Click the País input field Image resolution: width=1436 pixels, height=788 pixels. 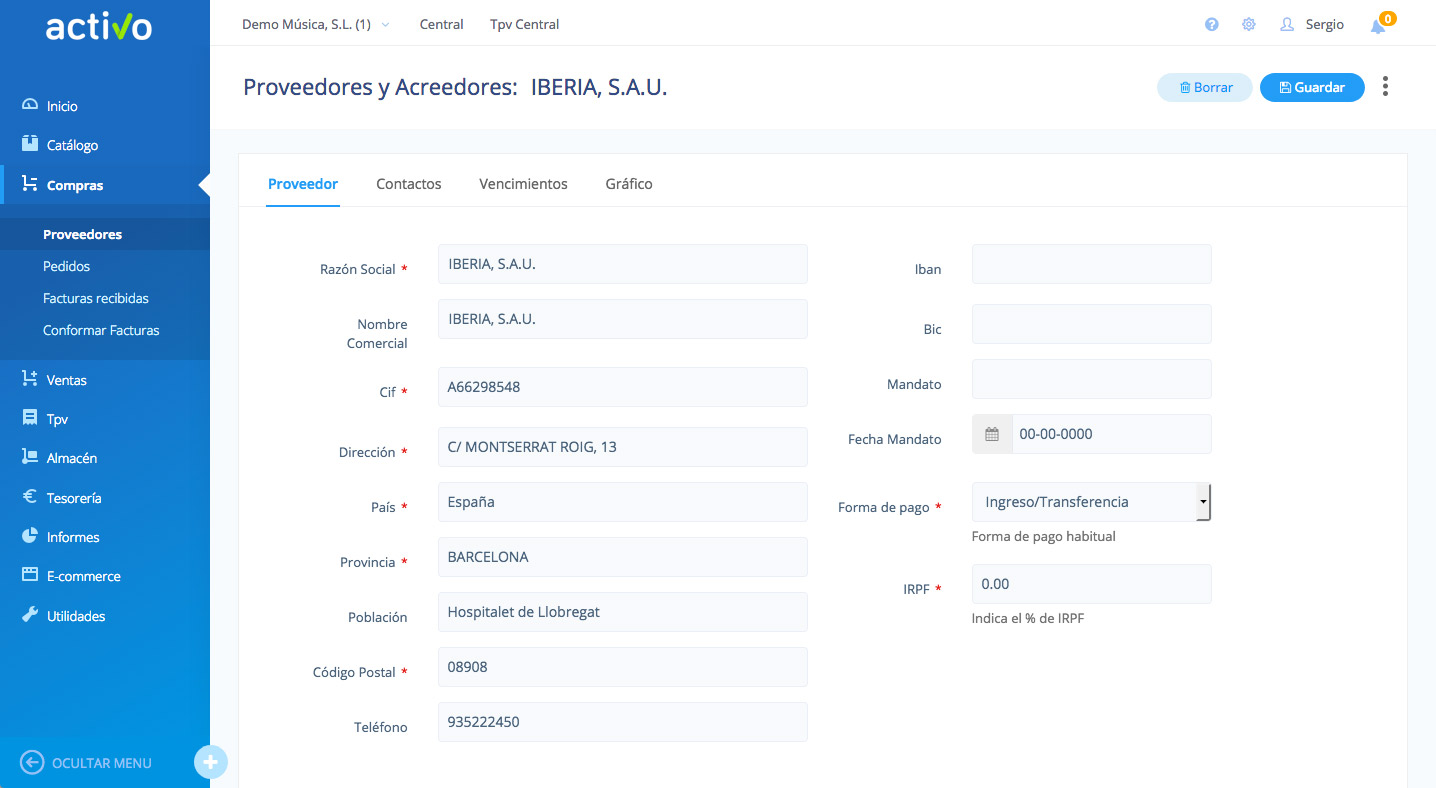(x=622, y=502)
